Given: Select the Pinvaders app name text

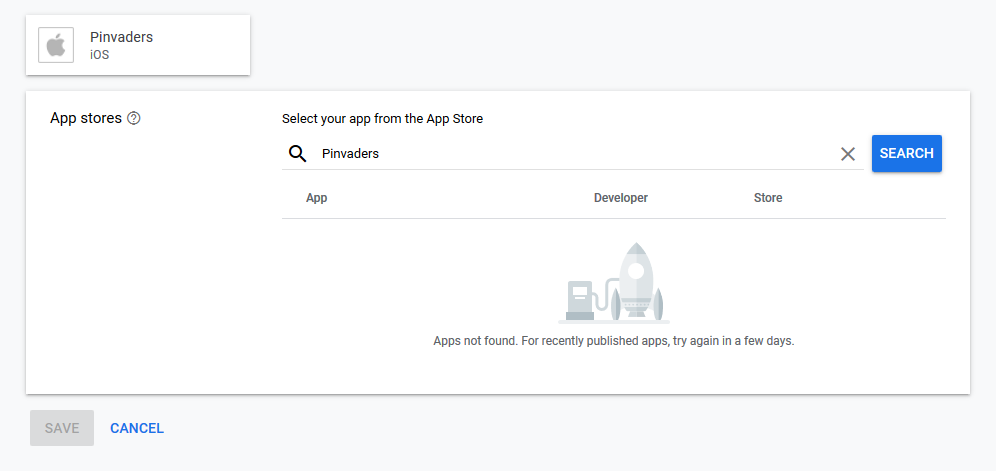Looking at the screenshot, I should [121, 37].
